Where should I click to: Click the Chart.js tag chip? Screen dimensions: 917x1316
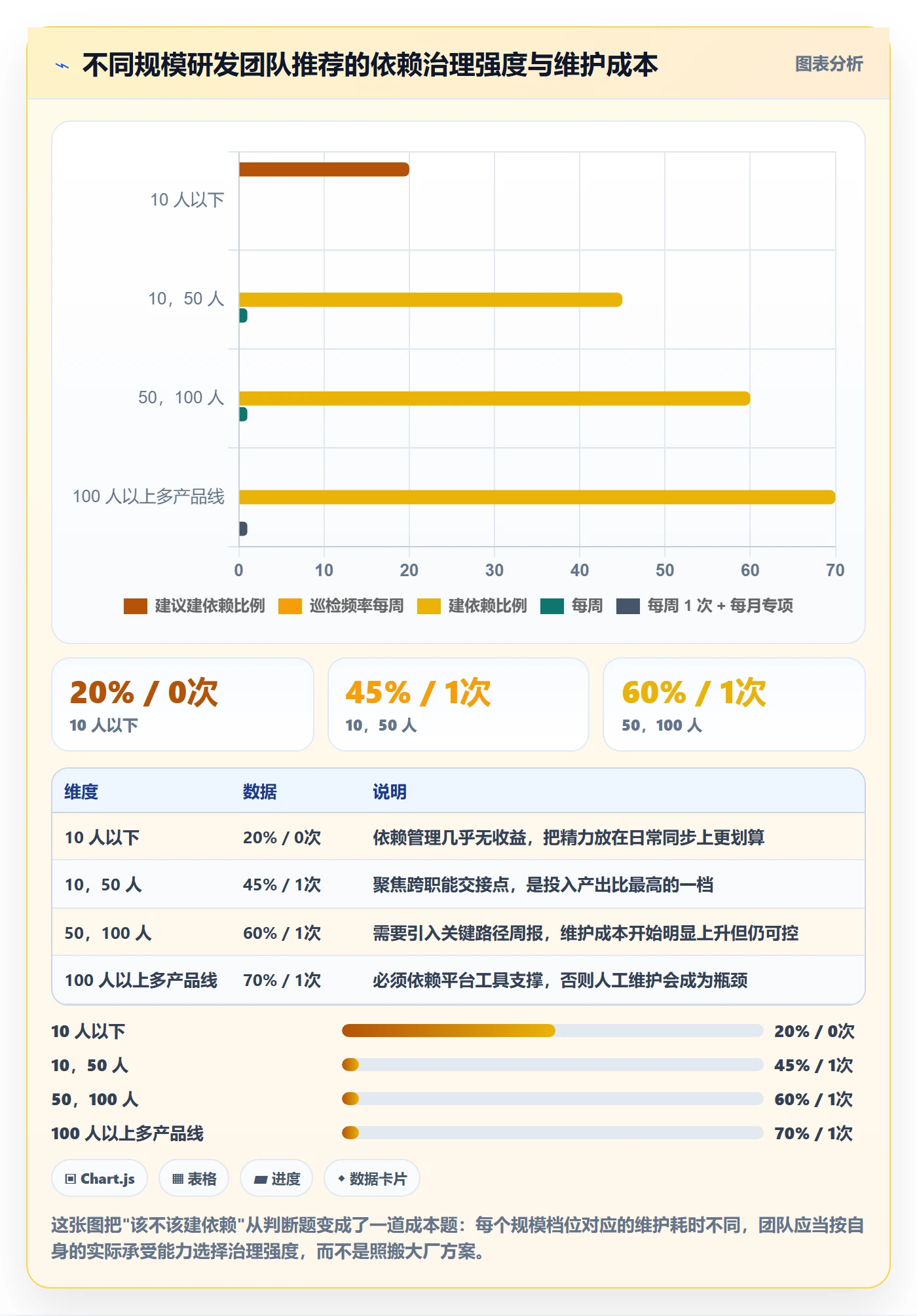click(100, 1179)
